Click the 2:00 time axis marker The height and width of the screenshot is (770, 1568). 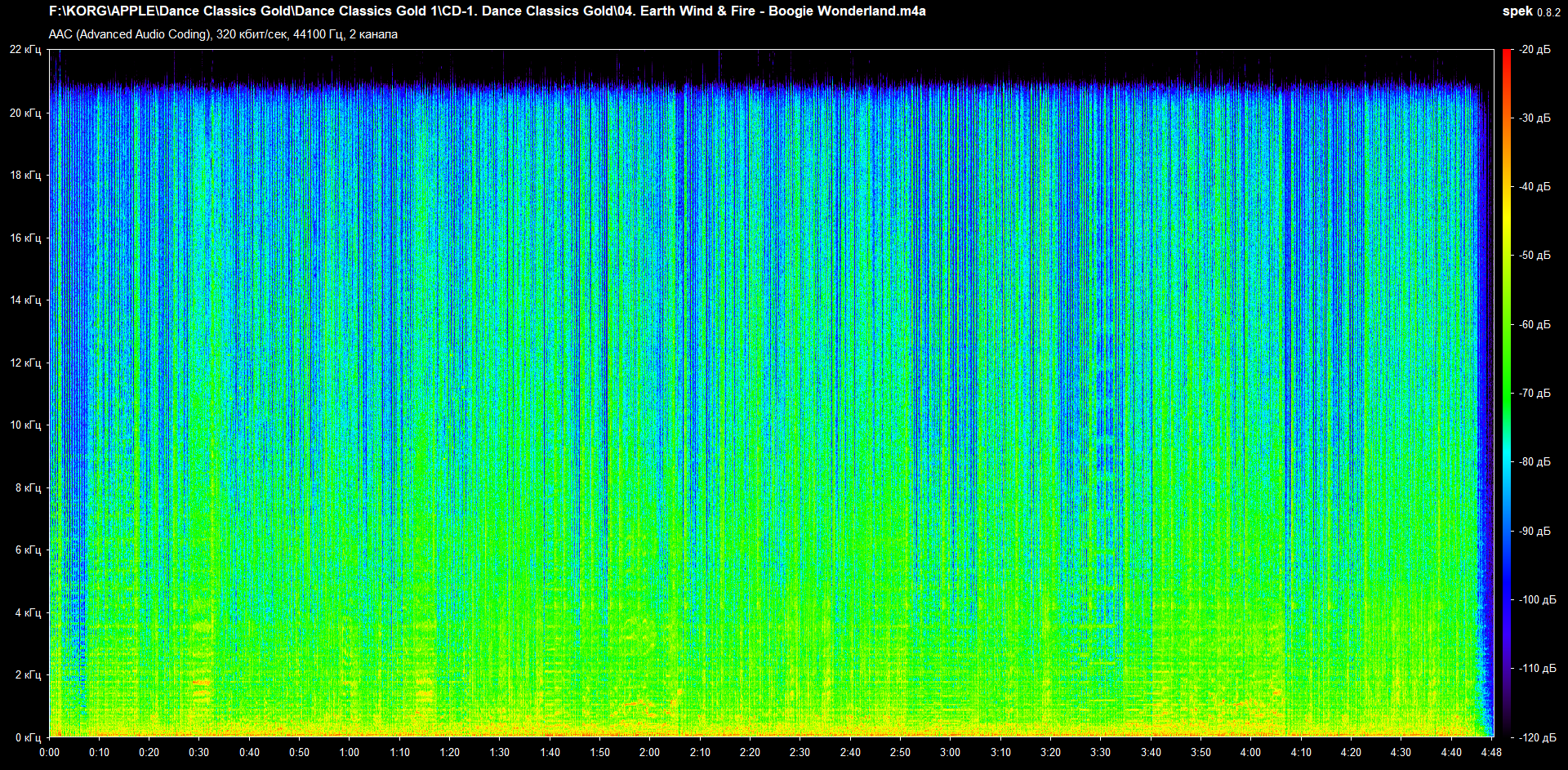[x=649, y=752]
